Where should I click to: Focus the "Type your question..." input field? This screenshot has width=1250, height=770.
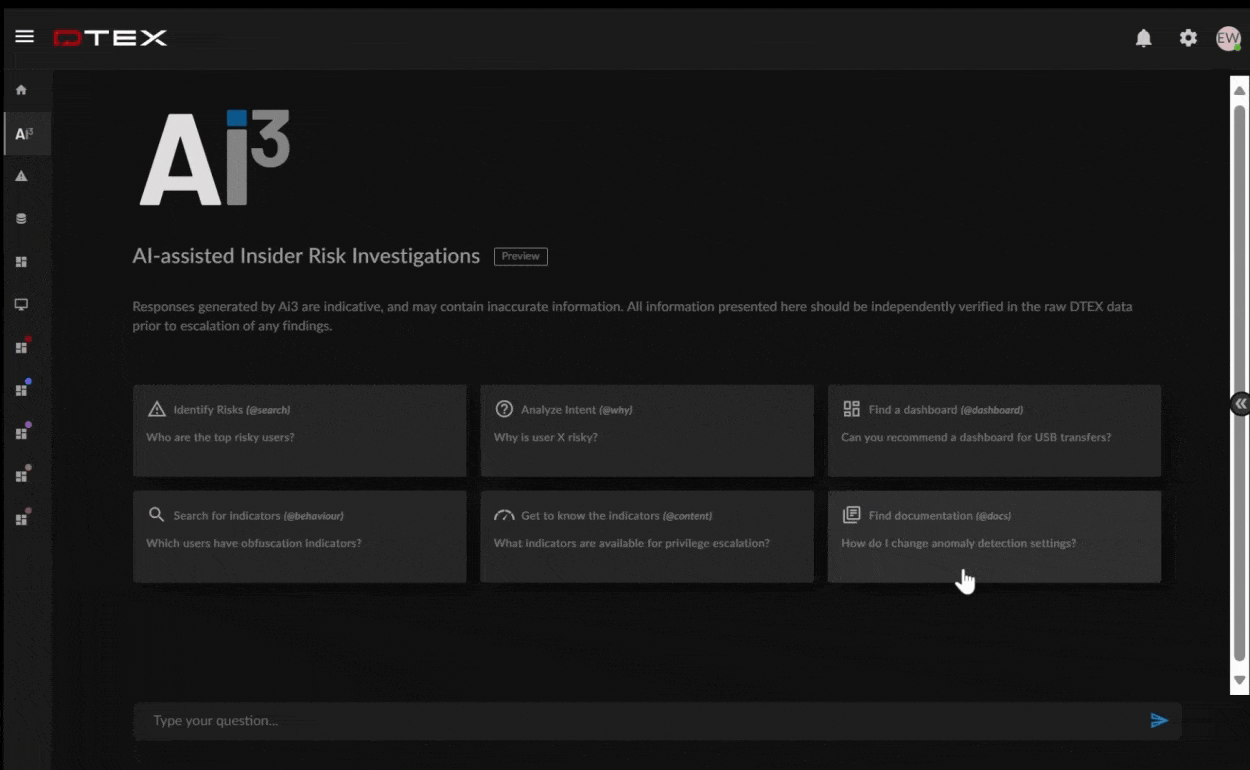pyautogui.click(x=640, y=720)
